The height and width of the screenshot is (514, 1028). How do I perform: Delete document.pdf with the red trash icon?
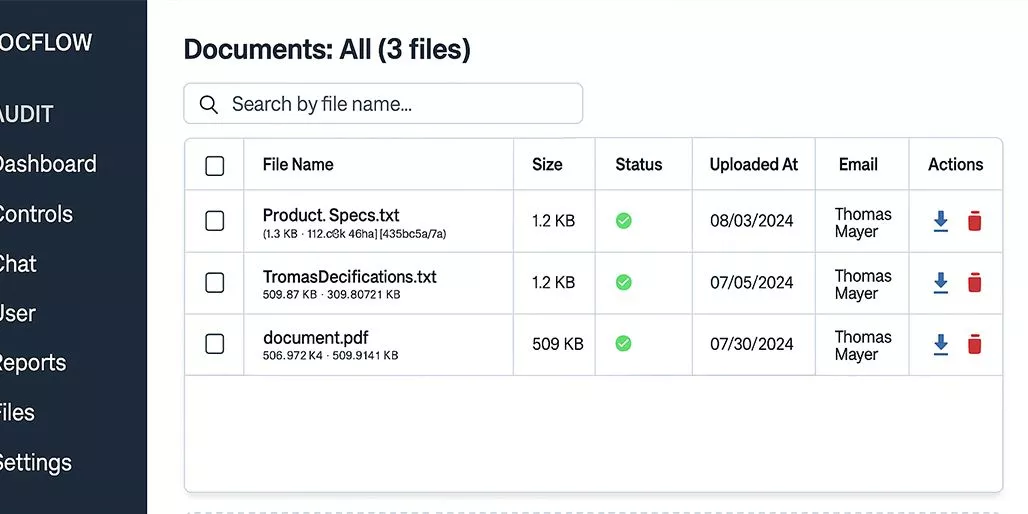point(974,344)
